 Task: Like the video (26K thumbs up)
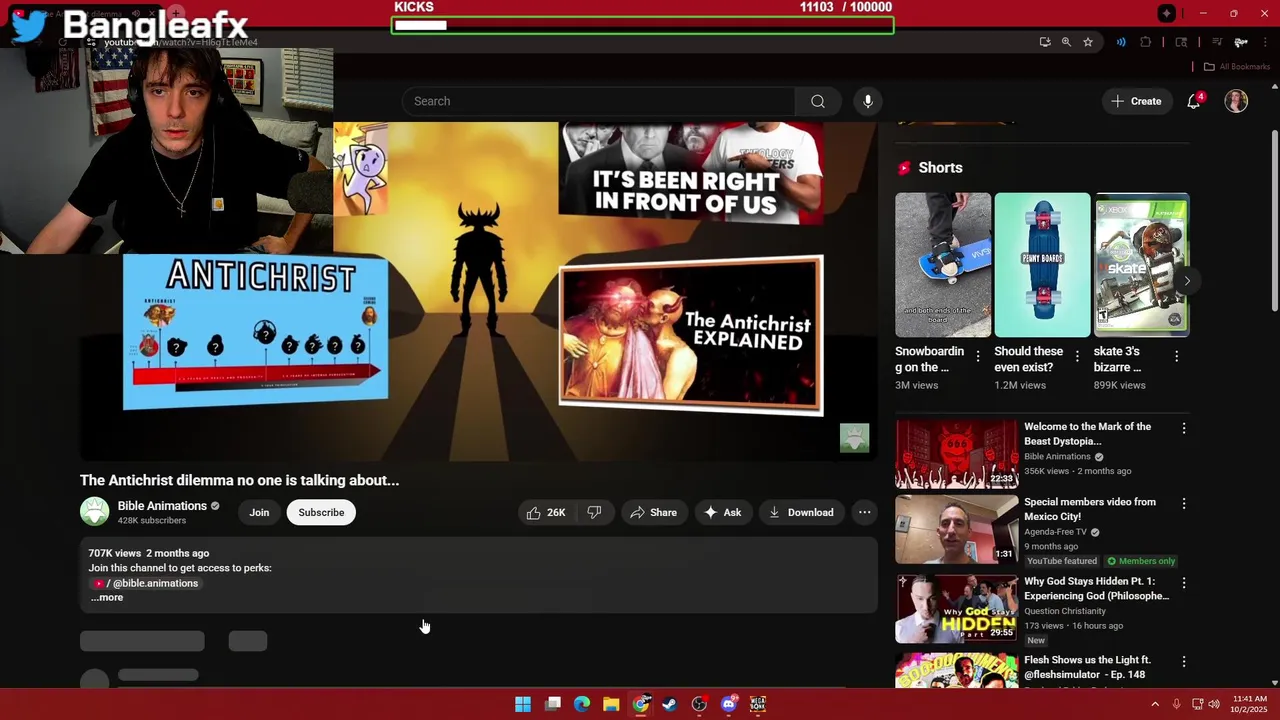[x=546, y=512]
